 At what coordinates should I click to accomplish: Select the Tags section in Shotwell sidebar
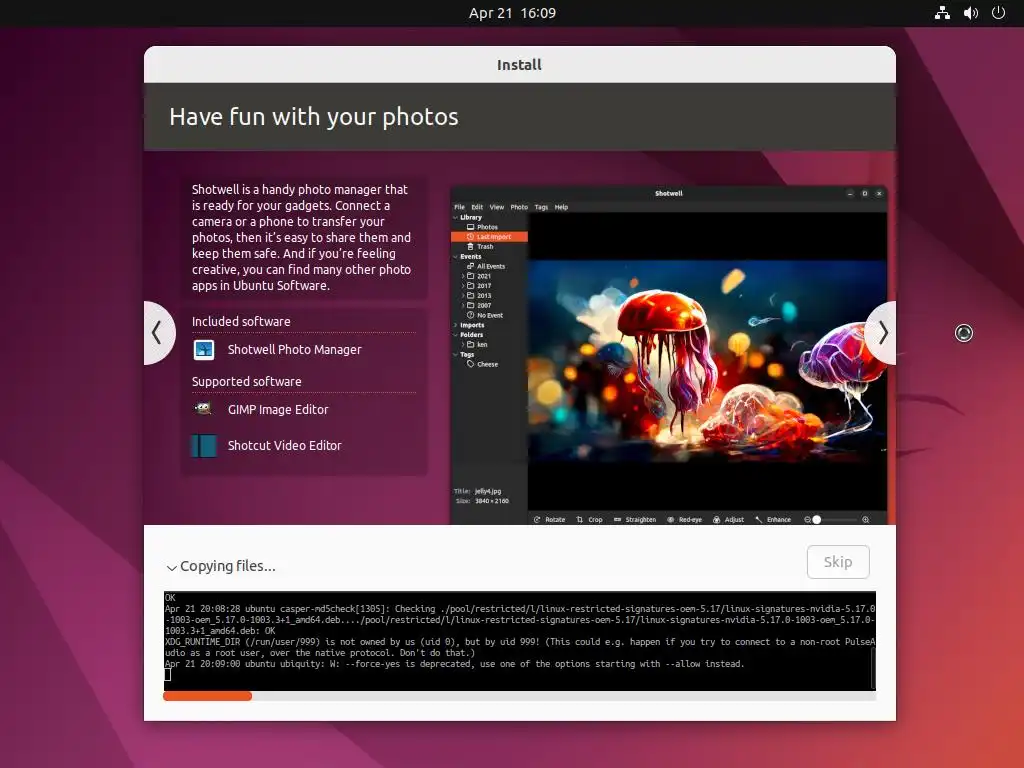click(x=467, y=355)
